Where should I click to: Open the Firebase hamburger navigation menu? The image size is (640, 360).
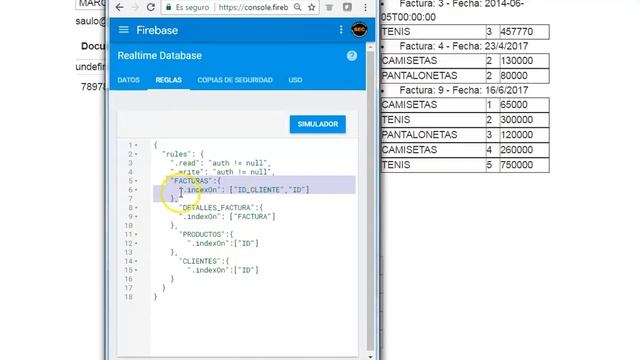pos(123,30)
